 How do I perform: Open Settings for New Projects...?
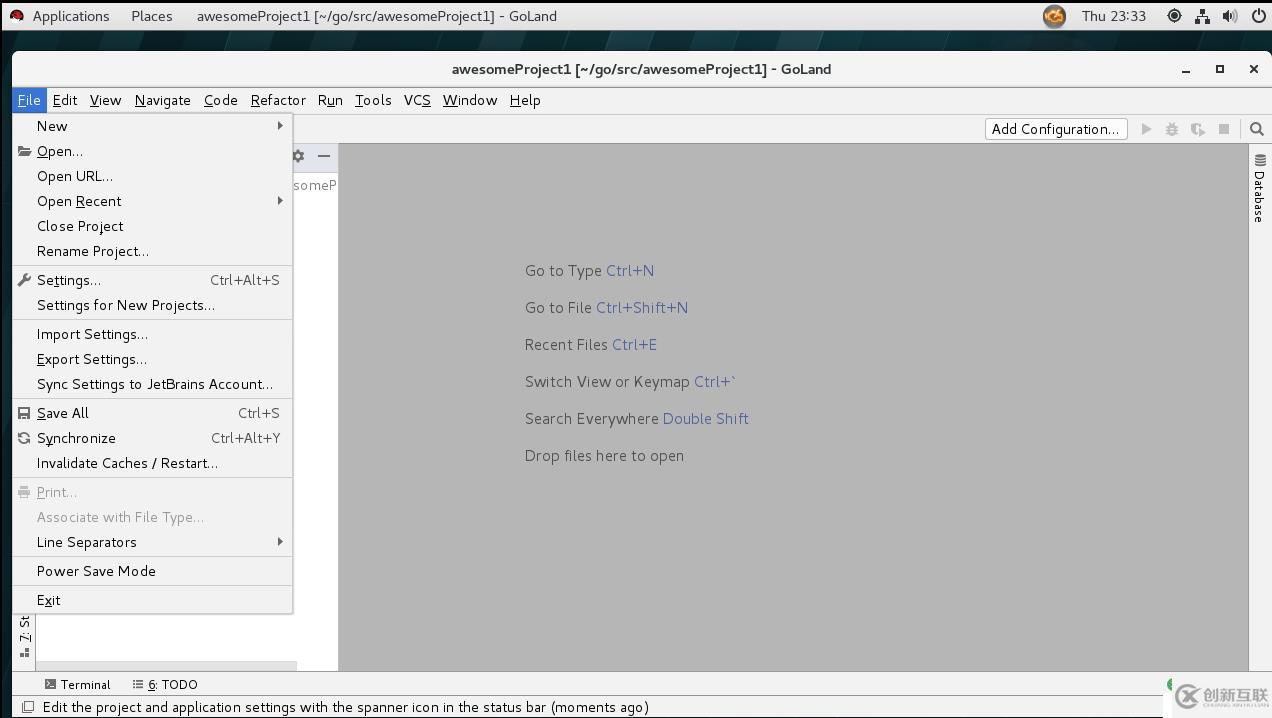pos(153,305)
